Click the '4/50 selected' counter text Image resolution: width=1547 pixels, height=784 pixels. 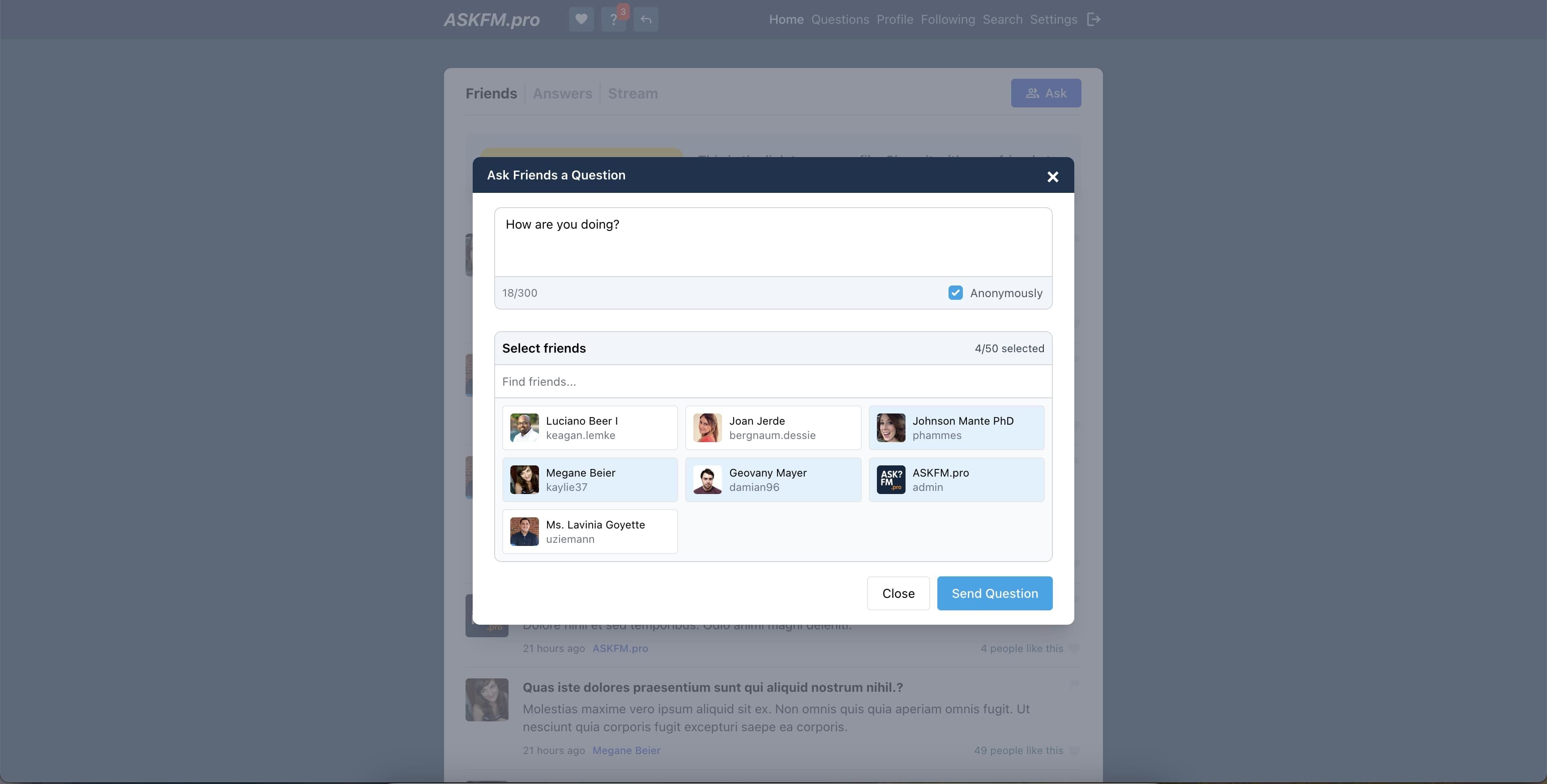click(x=1009, y=348)
